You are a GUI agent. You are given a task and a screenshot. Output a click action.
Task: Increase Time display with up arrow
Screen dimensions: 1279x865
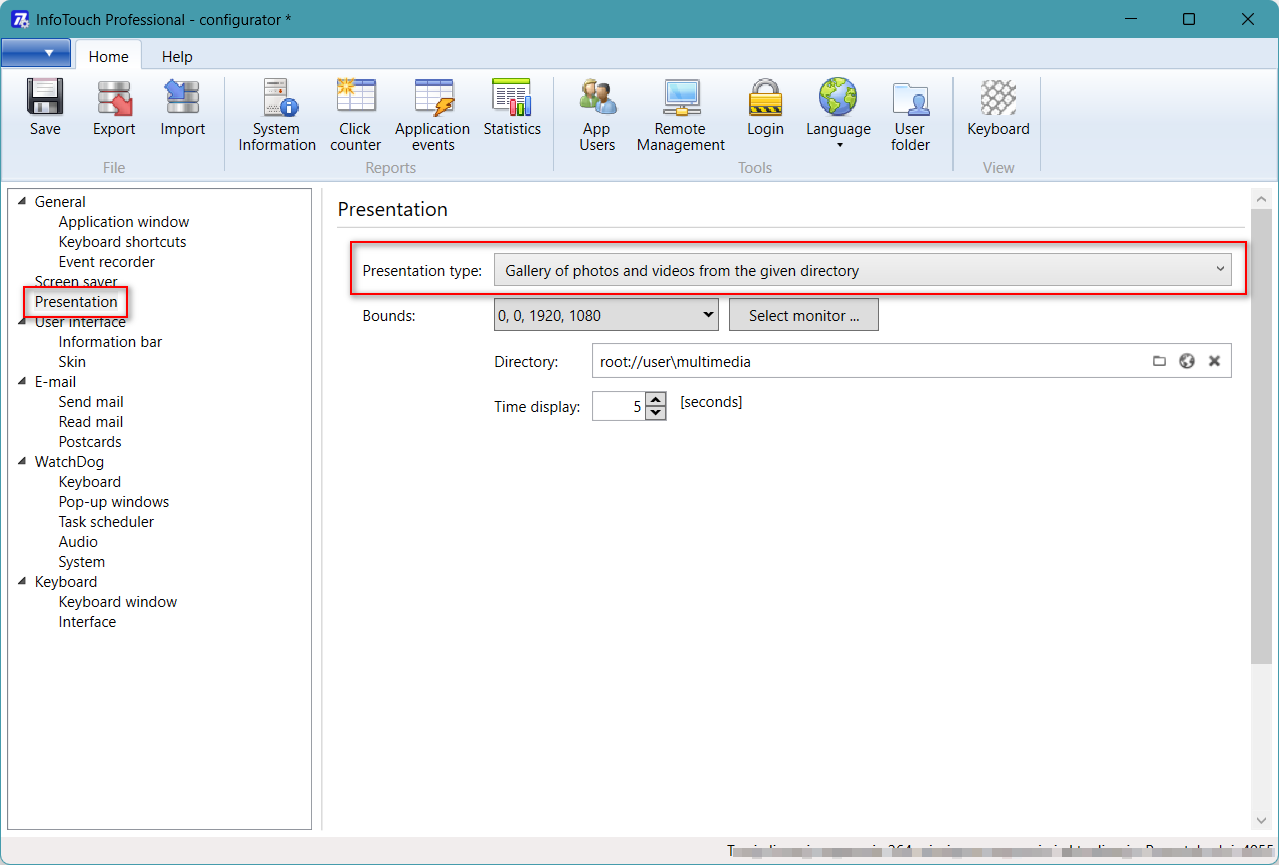pos(655,399)
